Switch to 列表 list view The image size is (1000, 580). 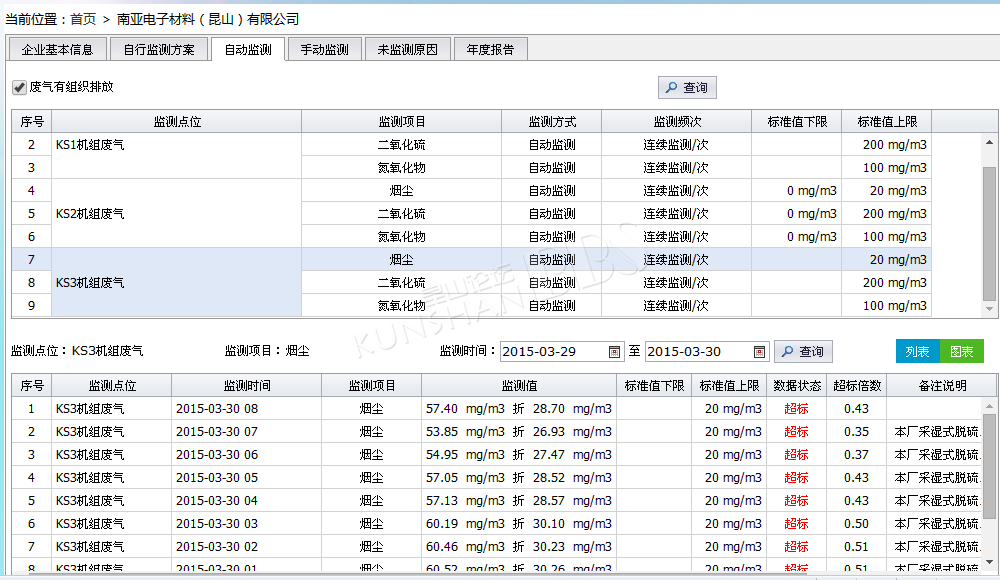(x=918, y=352)
